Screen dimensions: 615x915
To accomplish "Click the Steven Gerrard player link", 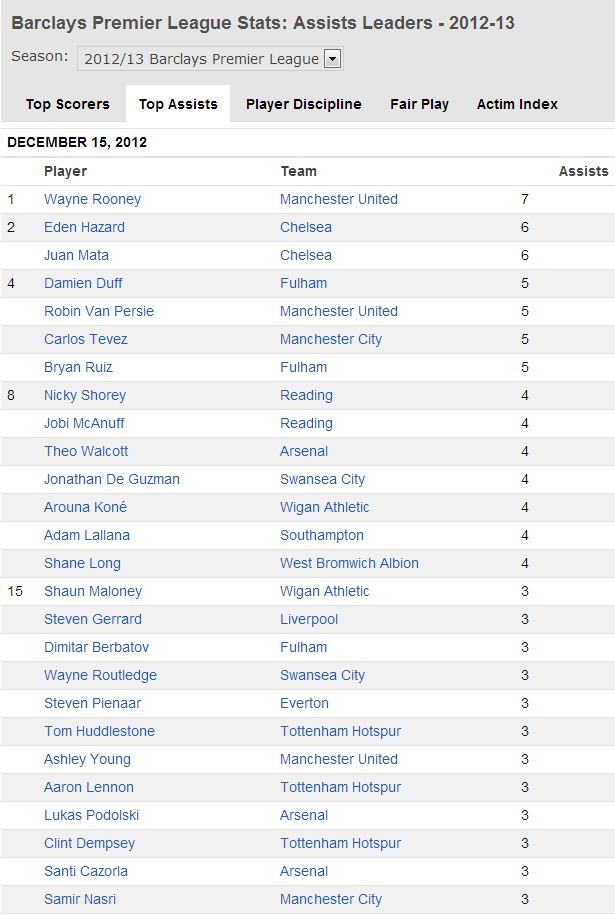I will click(93, 619).
